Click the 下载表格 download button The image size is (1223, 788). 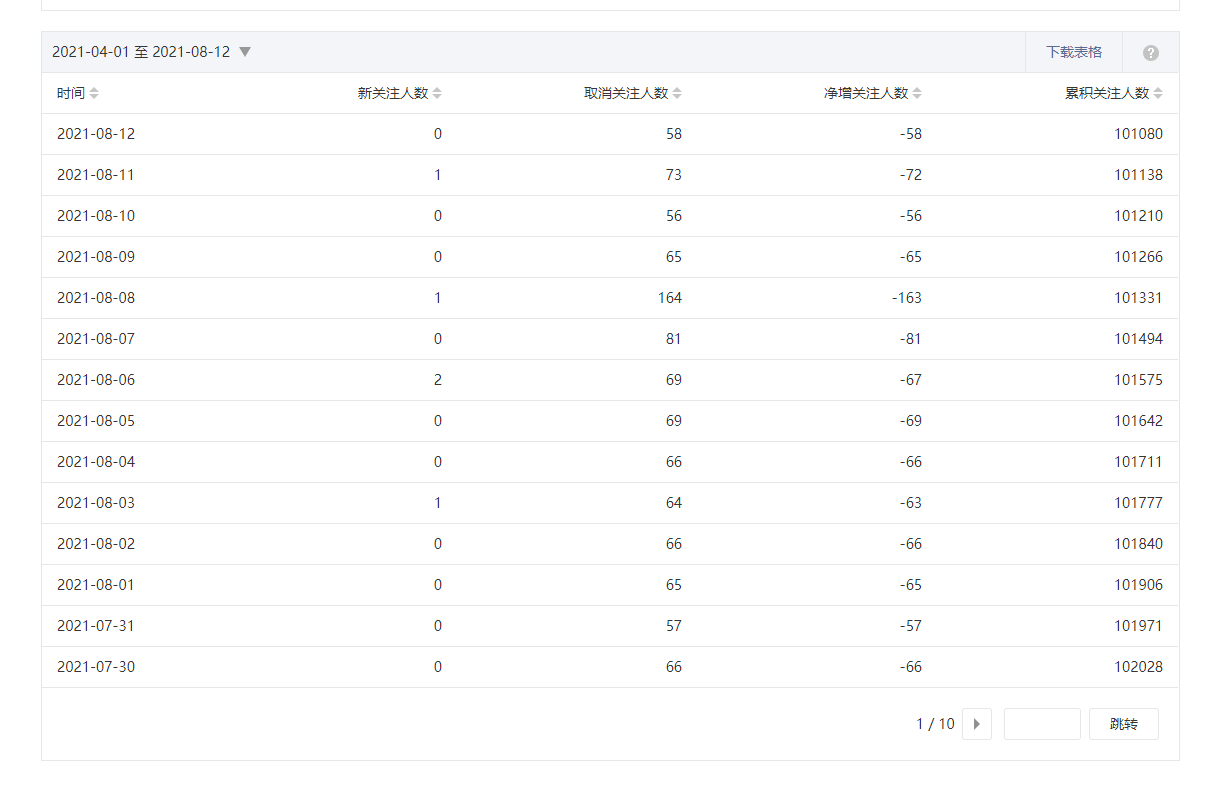[x=1073, y=52]
